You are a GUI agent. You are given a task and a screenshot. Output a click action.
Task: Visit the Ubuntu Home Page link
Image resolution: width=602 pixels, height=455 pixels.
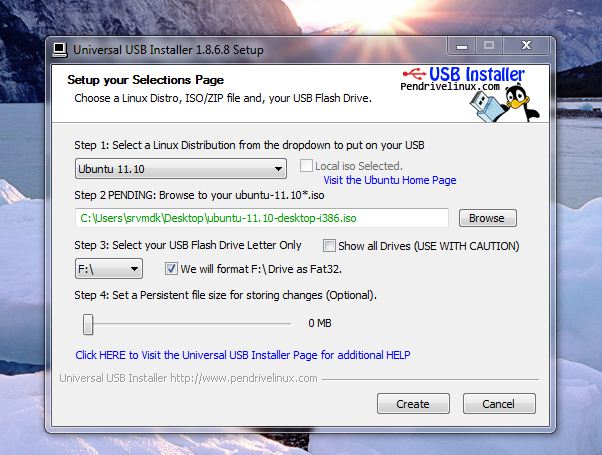390,180
